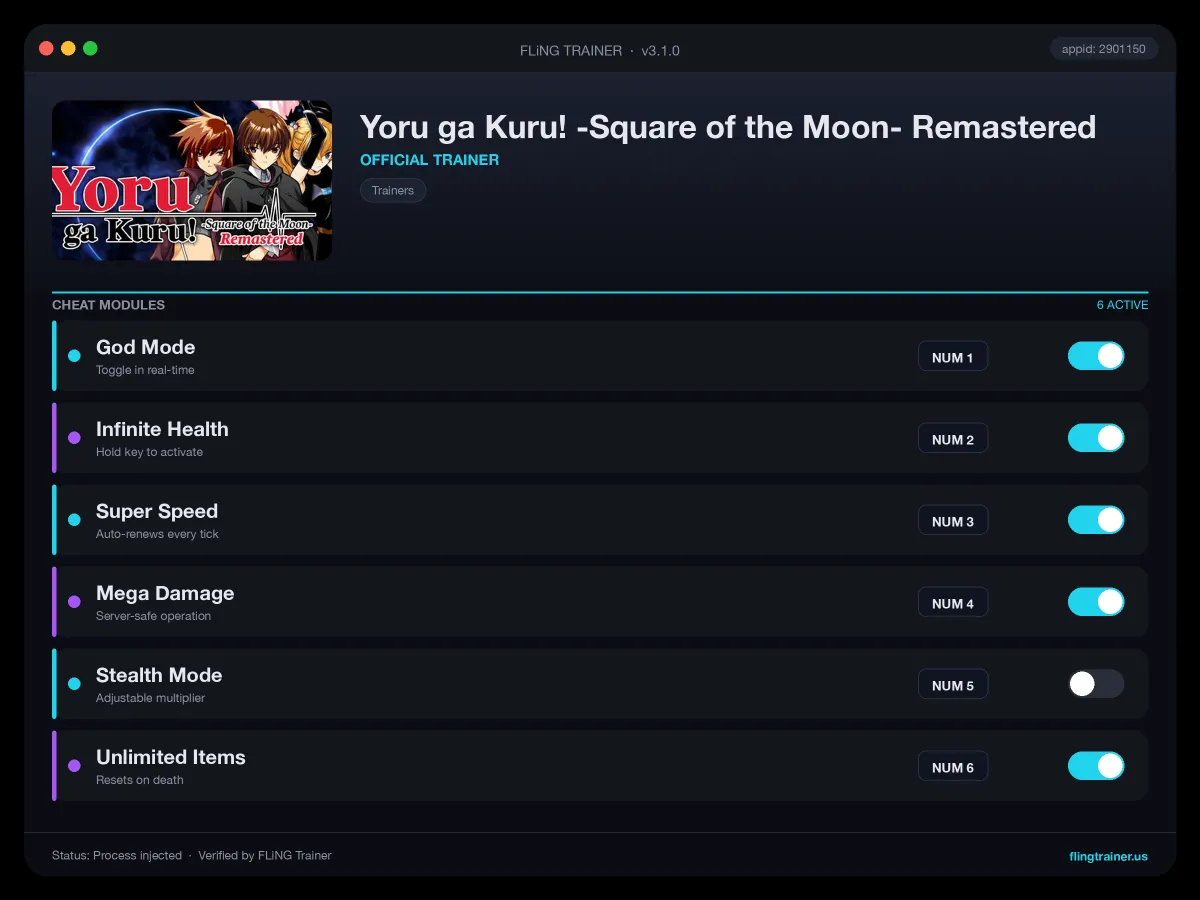
Task: Click the NUM 1 hotkey button
Action: [x=953, y=357]
